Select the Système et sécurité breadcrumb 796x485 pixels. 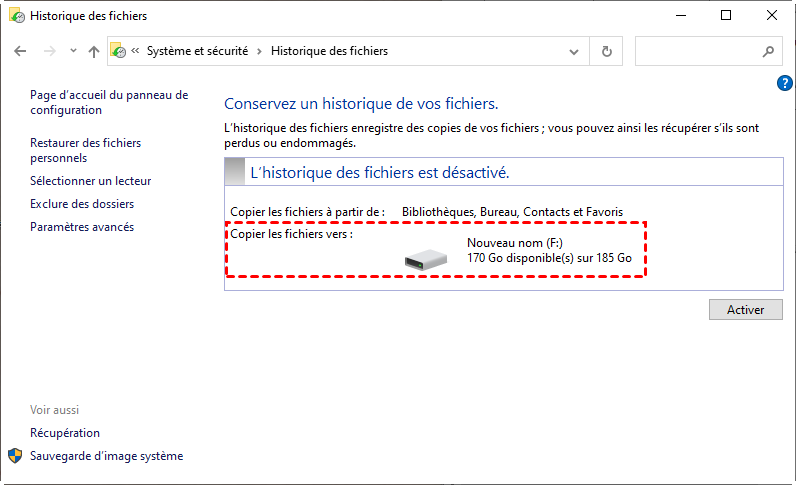click(199, 51)
